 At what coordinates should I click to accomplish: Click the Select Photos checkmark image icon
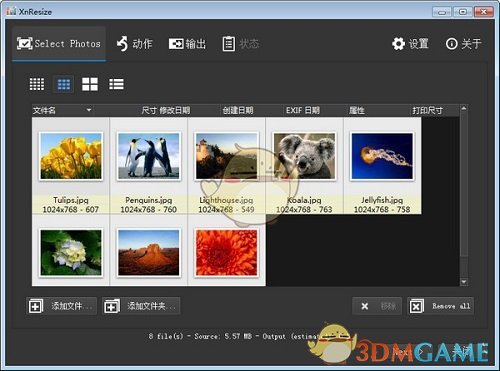(25, 44)
